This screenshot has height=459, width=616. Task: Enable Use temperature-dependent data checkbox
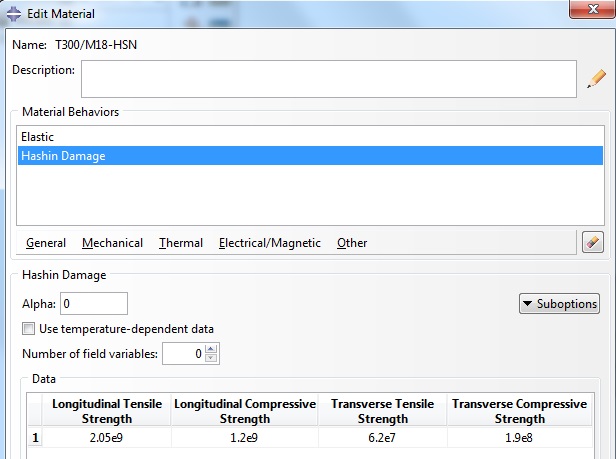29,329
